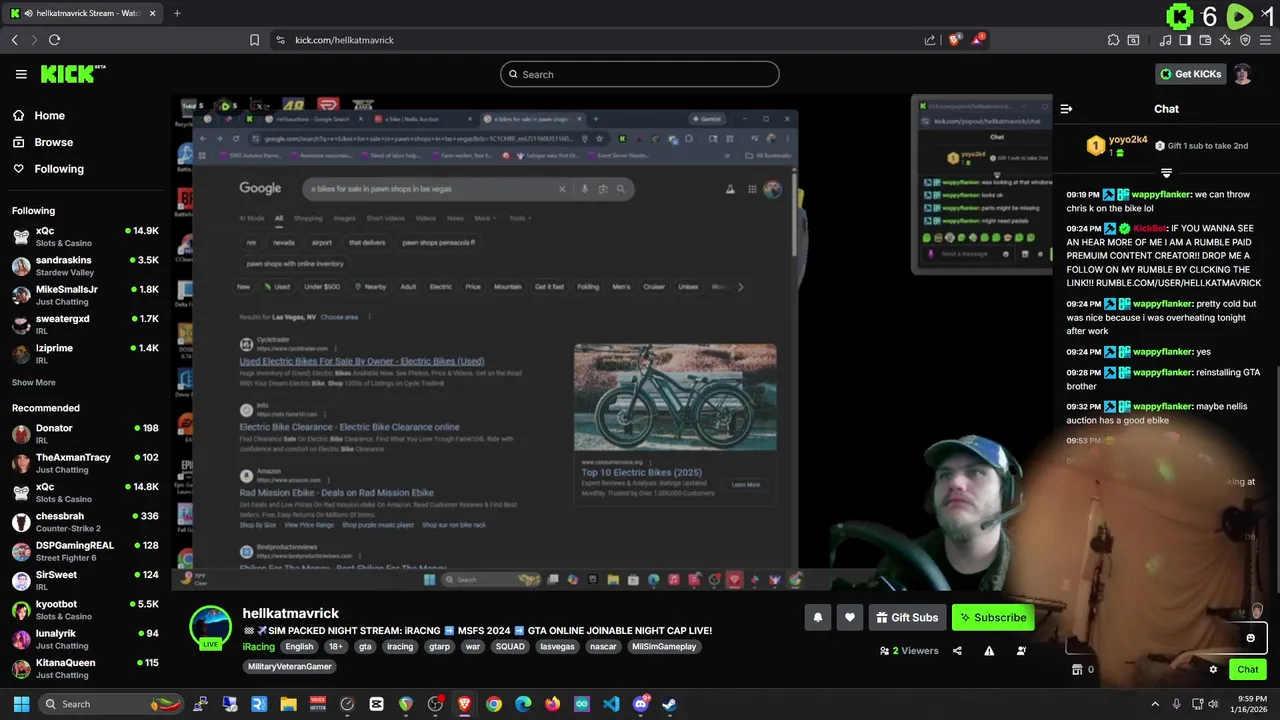This screenshot has width=1280, height=720.
Task: Click the lasvegas tag
Action: pyautogui.click(x=557, y=647)
